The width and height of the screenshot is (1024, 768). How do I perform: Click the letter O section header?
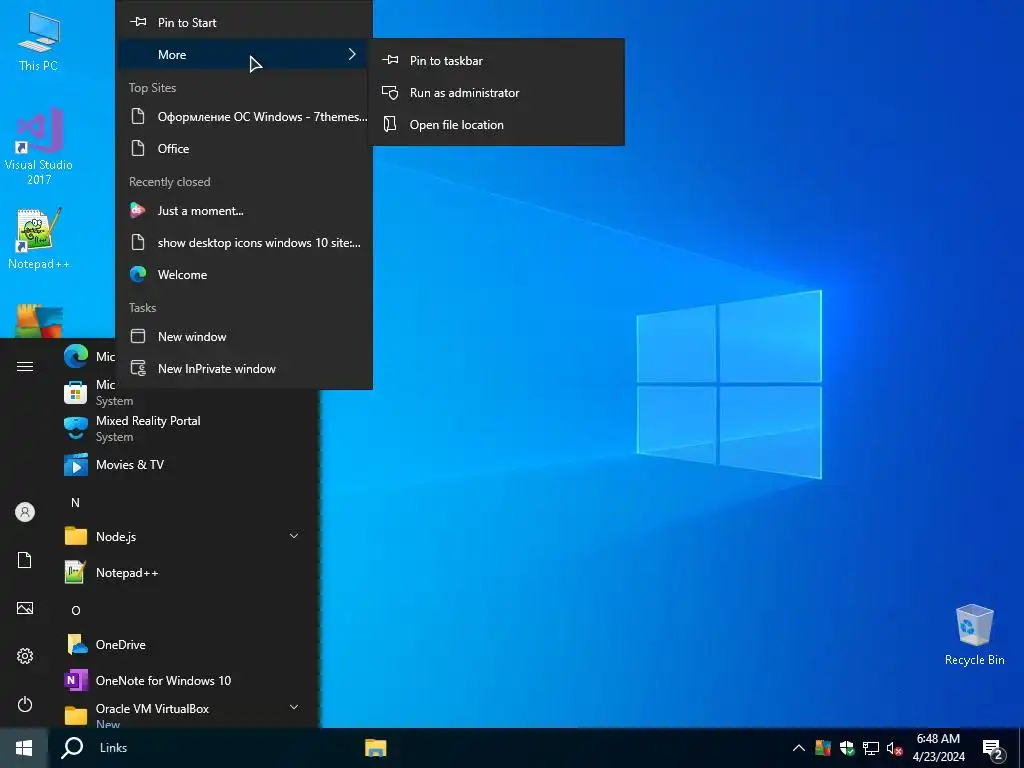coord(76,611)
